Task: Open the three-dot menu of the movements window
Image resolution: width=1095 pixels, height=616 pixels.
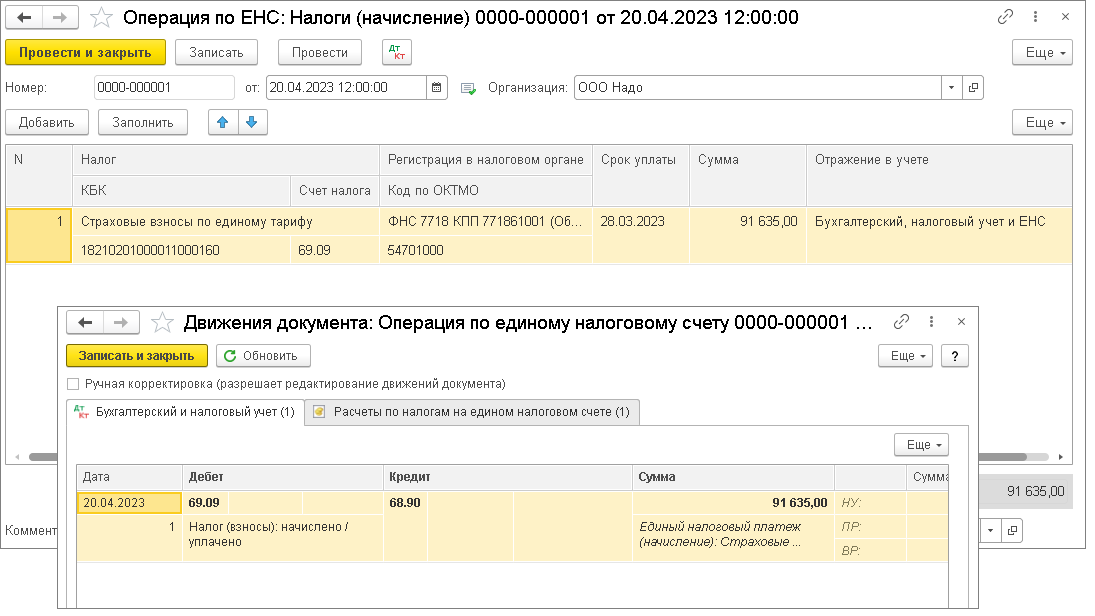Action: [931, 321]
